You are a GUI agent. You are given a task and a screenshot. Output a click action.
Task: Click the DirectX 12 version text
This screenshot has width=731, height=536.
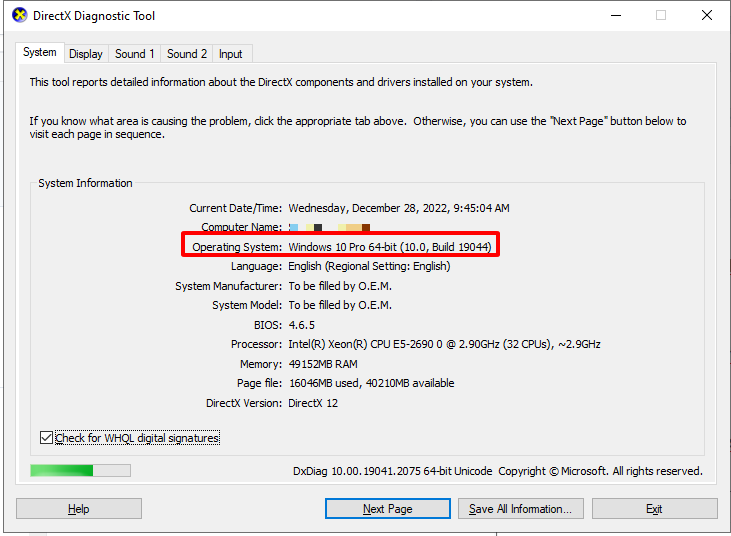(x=313, y=403)
